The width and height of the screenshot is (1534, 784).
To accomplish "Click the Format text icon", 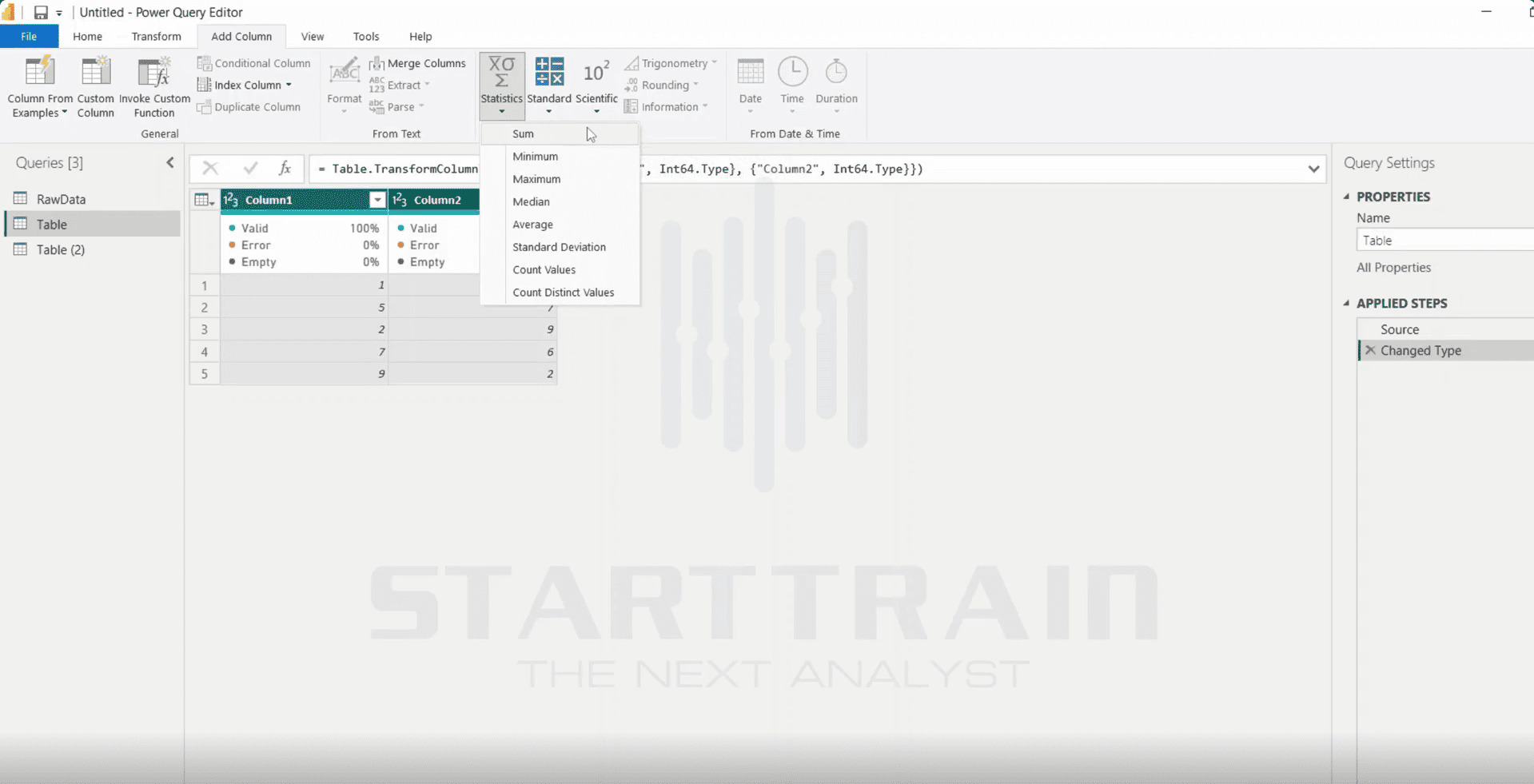I will (x=345, y=71).
